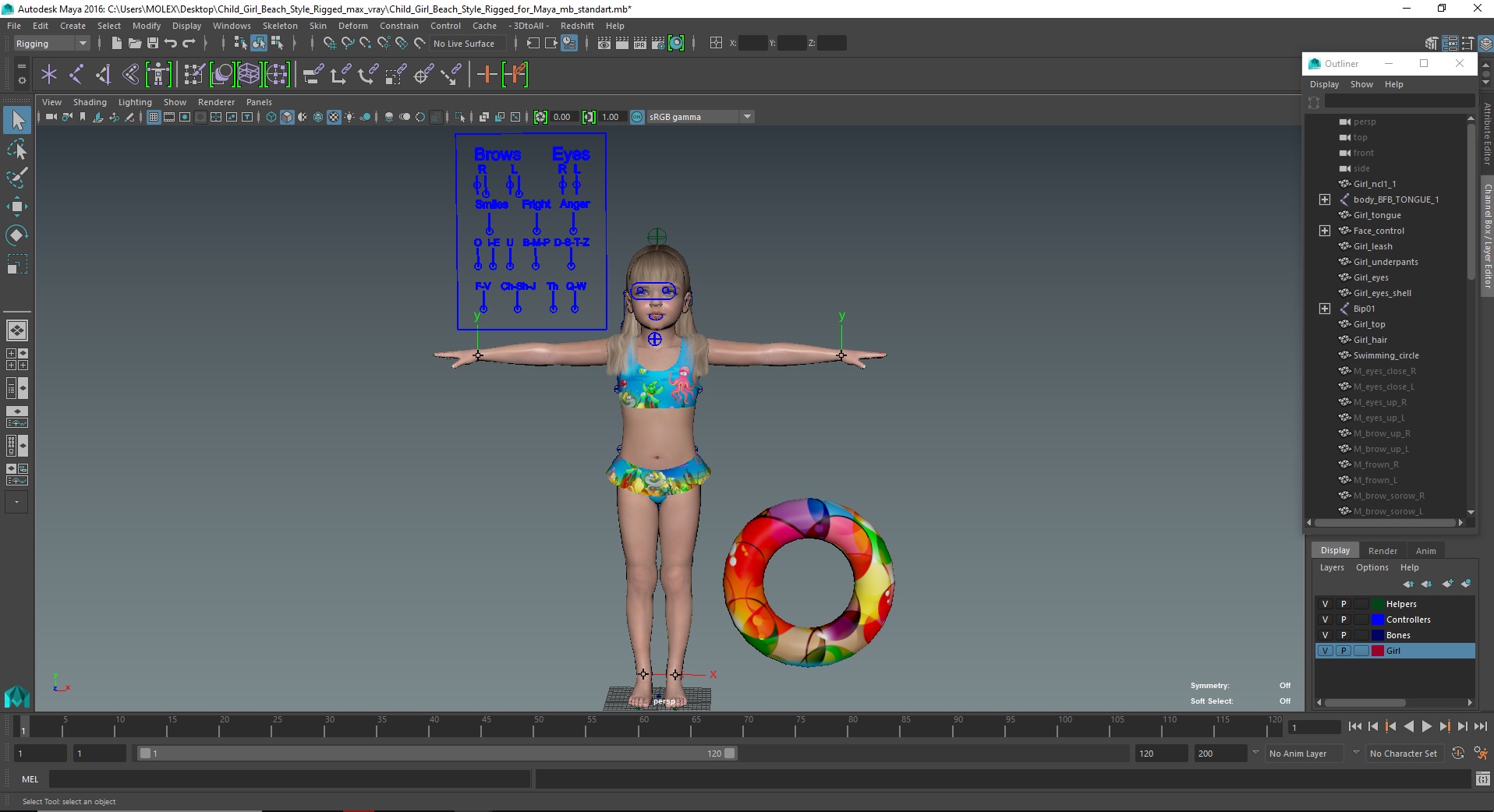Screen dimensions: 1494x812
Task: Click the Create Lattice shelf icon
Action: (249, 75)
